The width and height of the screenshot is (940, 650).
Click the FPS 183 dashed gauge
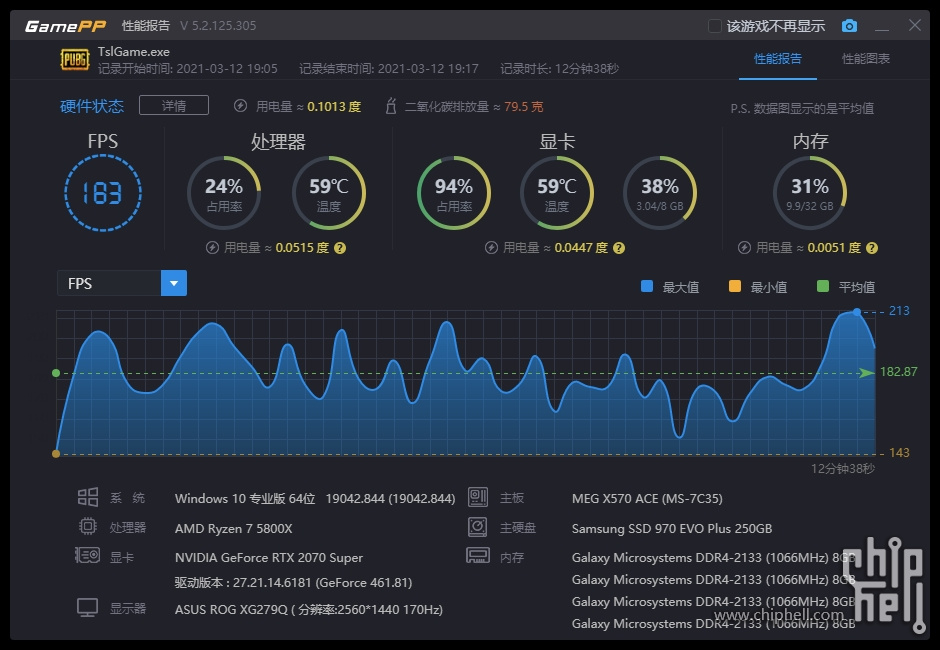coord(103,193)
